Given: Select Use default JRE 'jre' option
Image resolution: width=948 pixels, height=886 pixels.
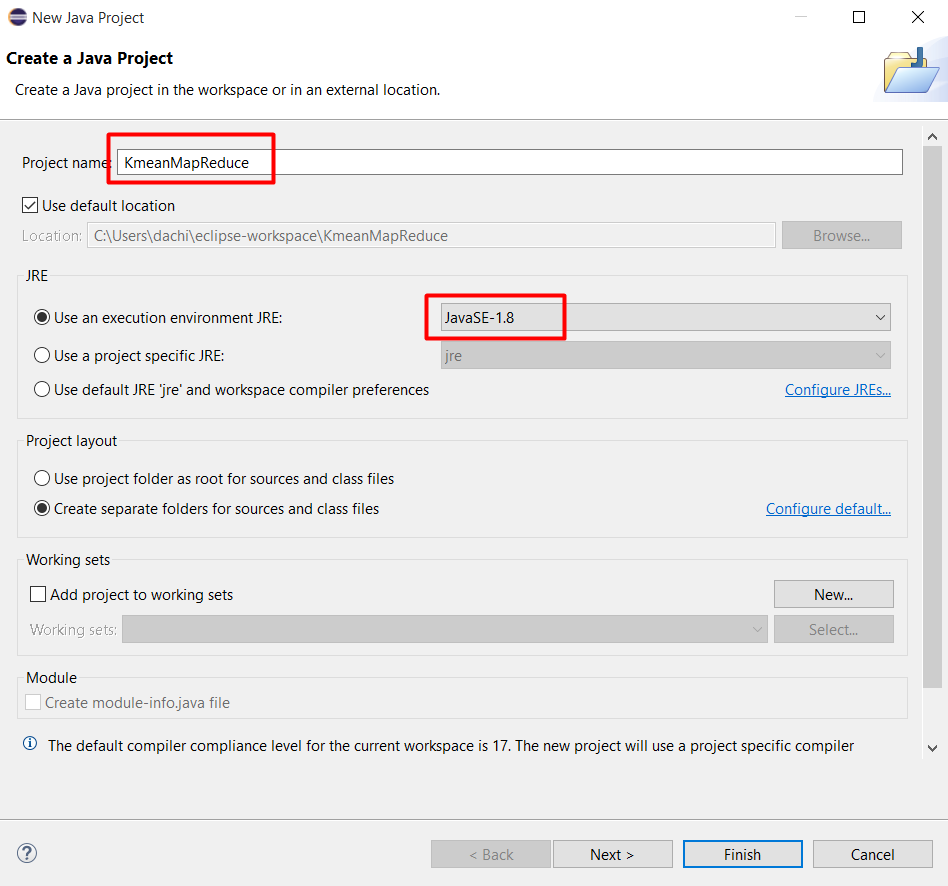Looking at the screenshot, I should (42, 389).
